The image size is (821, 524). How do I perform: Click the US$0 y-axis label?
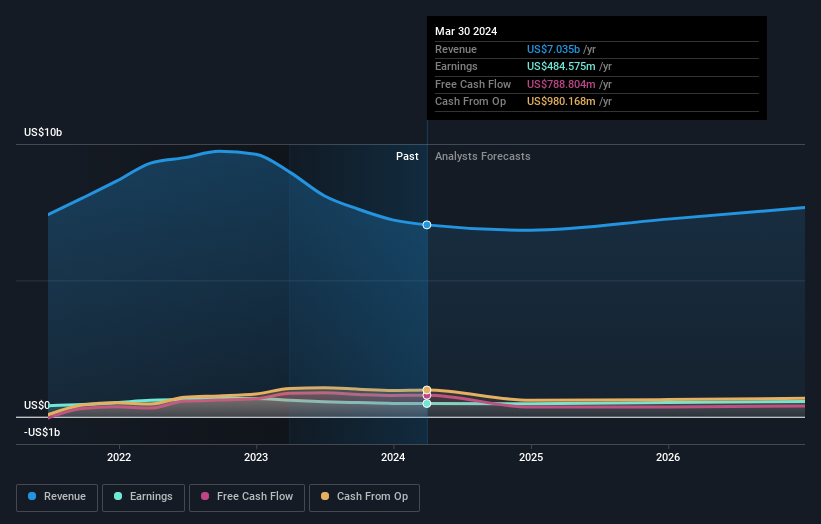[37, 405]
